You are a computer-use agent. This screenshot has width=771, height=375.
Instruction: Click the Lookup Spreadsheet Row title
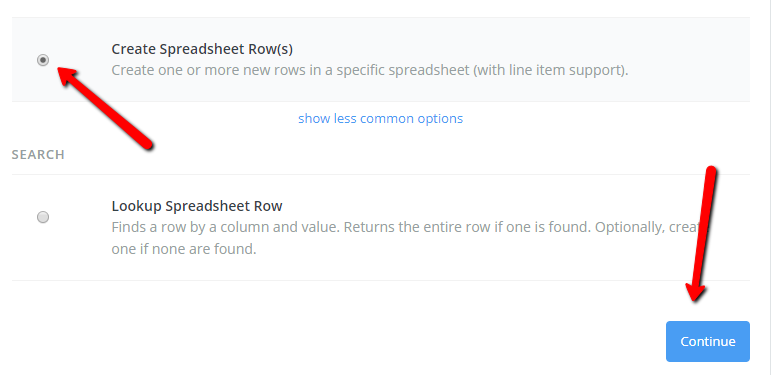click(x=197, y=206)
